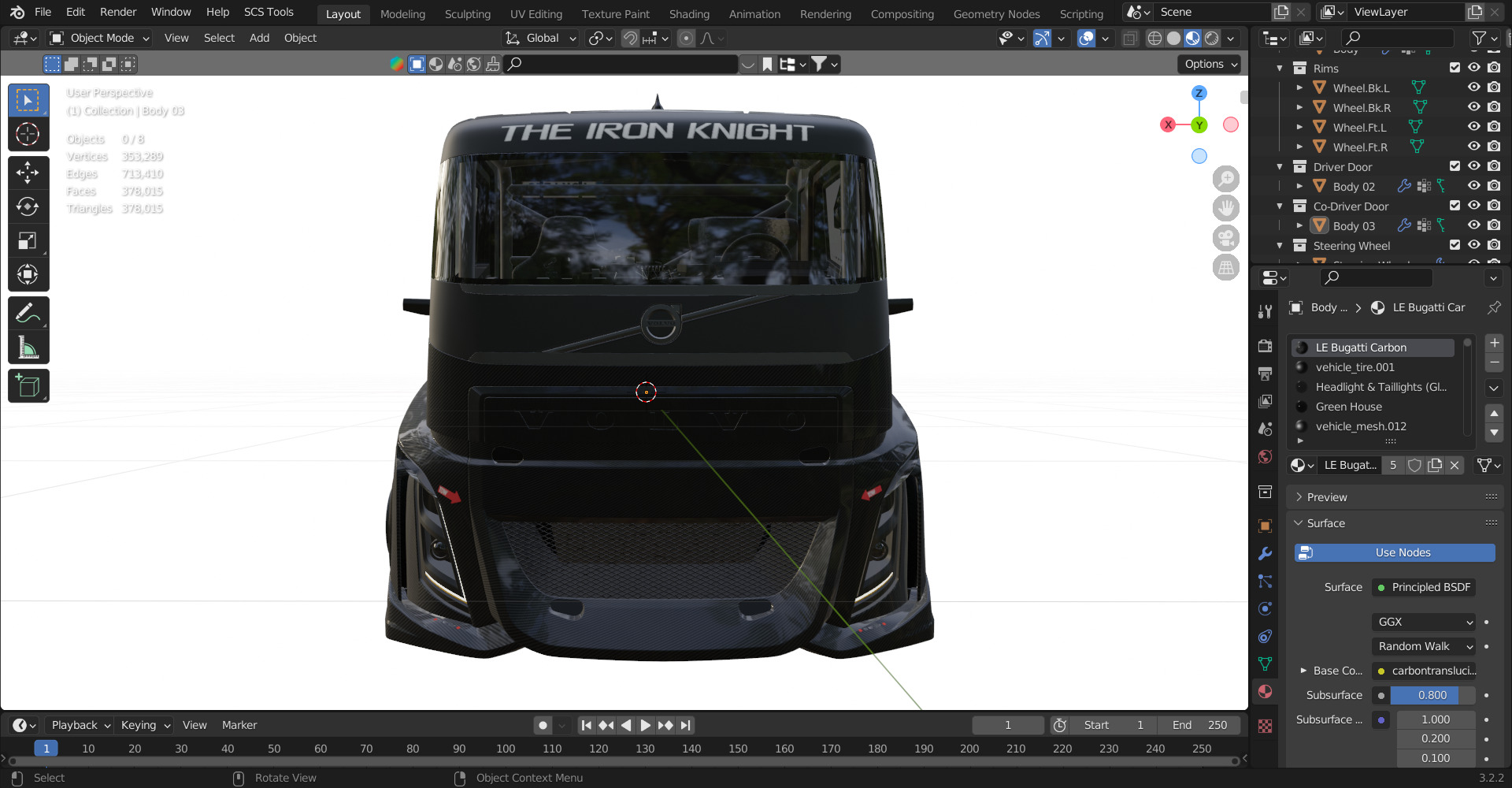Open the File menu
The height and width of the screenshot is (788, 1512).
point(43,12)
